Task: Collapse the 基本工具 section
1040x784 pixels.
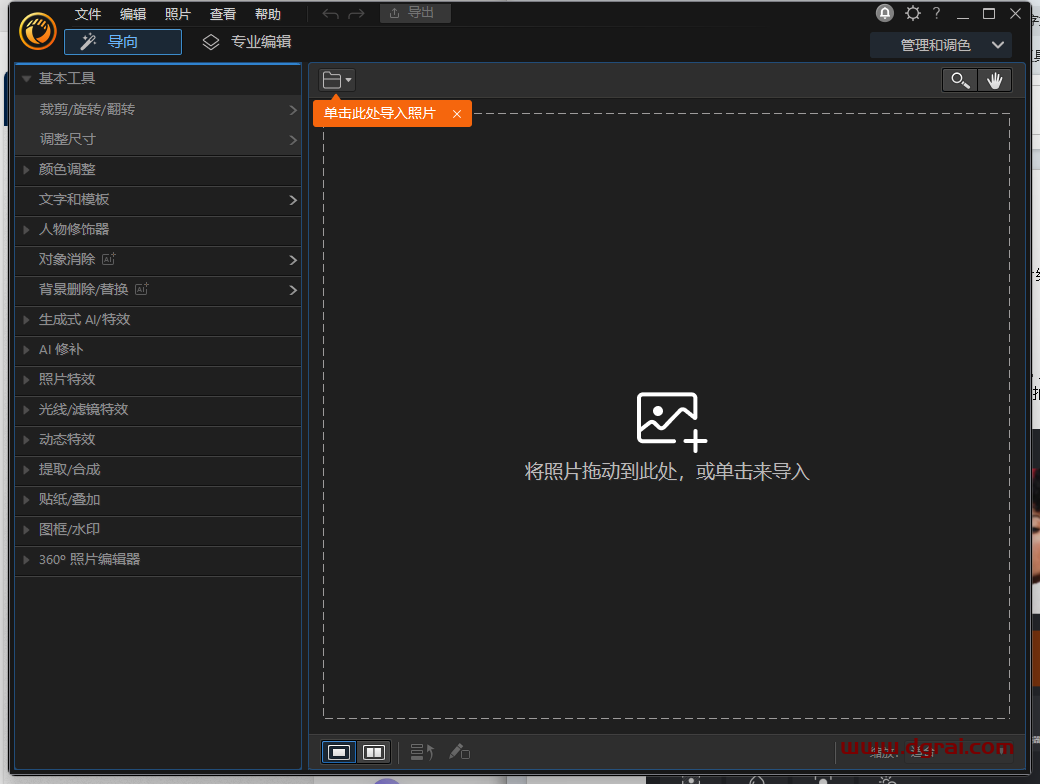Action: [28, 78]
